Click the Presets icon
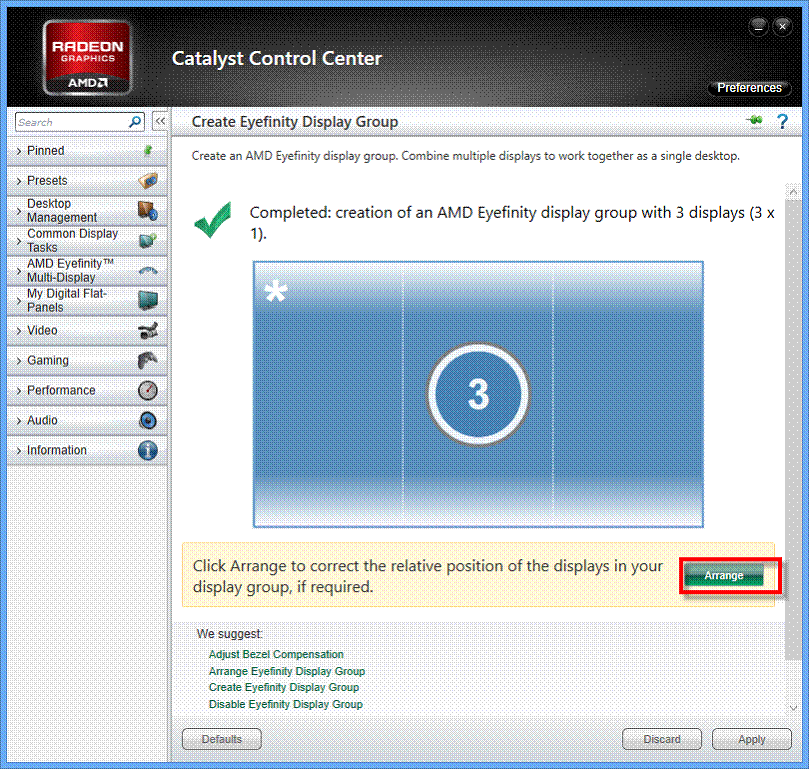Viewport: 810px width, 770px height. [x=148, y=181]
